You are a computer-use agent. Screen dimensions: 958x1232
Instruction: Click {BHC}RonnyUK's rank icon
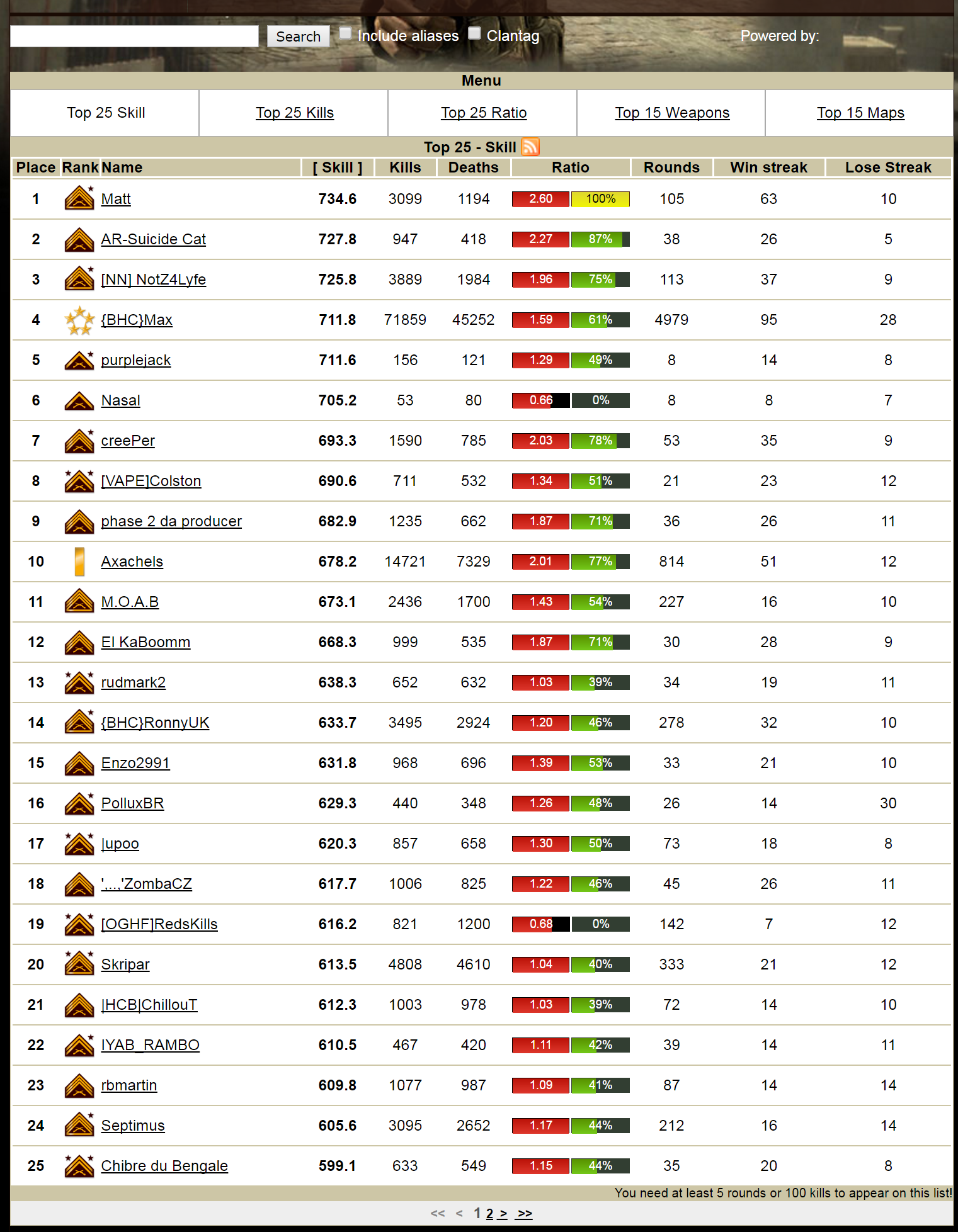pos(79,722)
